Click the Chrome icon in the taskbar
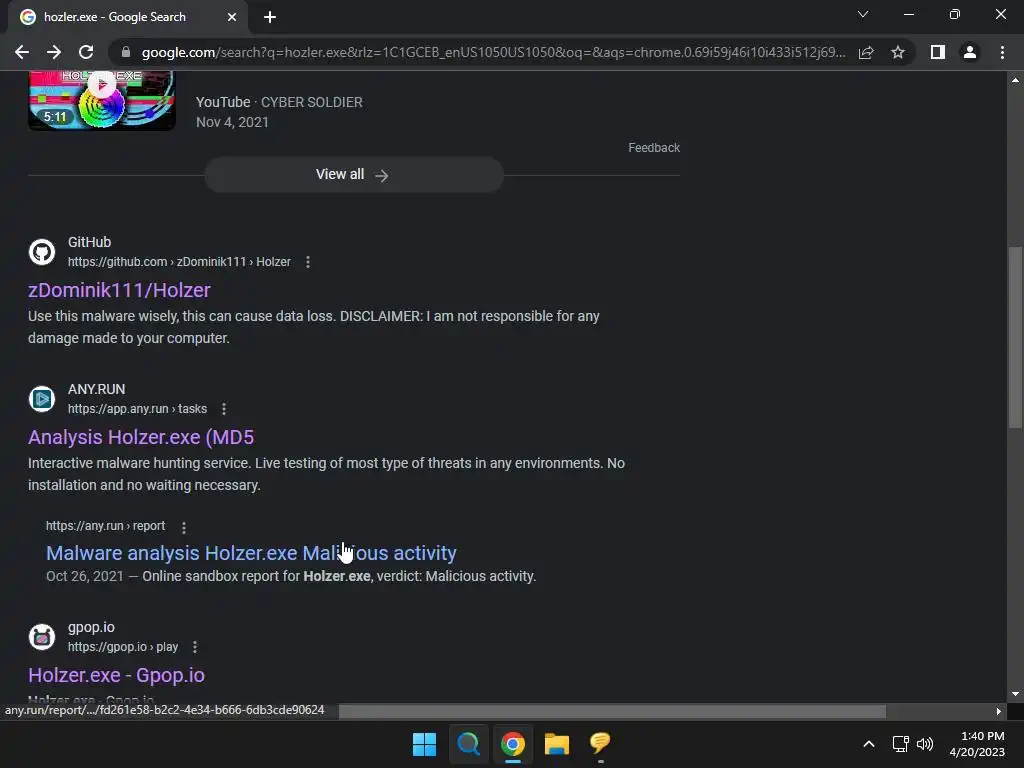 click(x=513, y=744)
